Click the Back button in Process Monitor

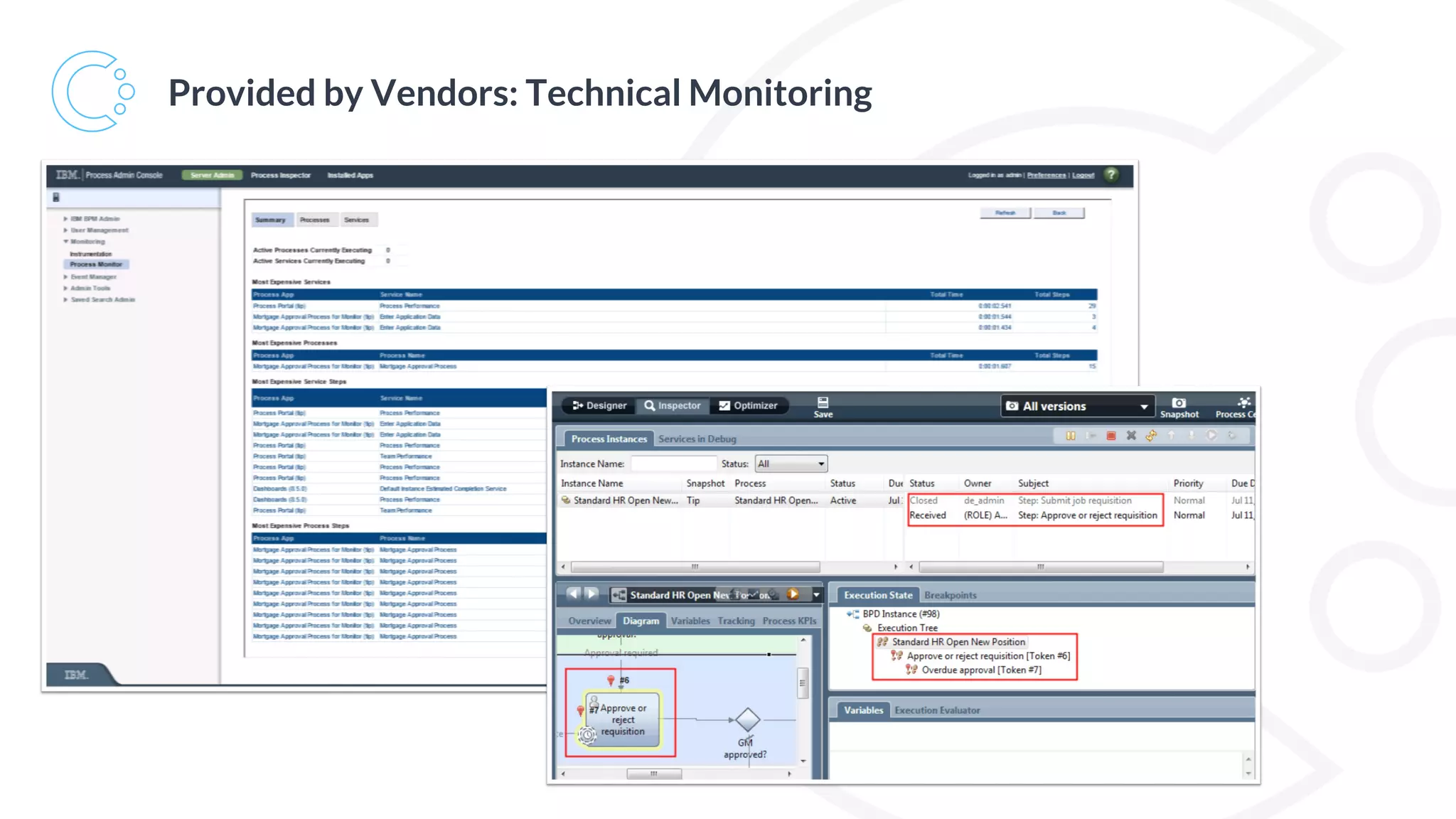1059,213
